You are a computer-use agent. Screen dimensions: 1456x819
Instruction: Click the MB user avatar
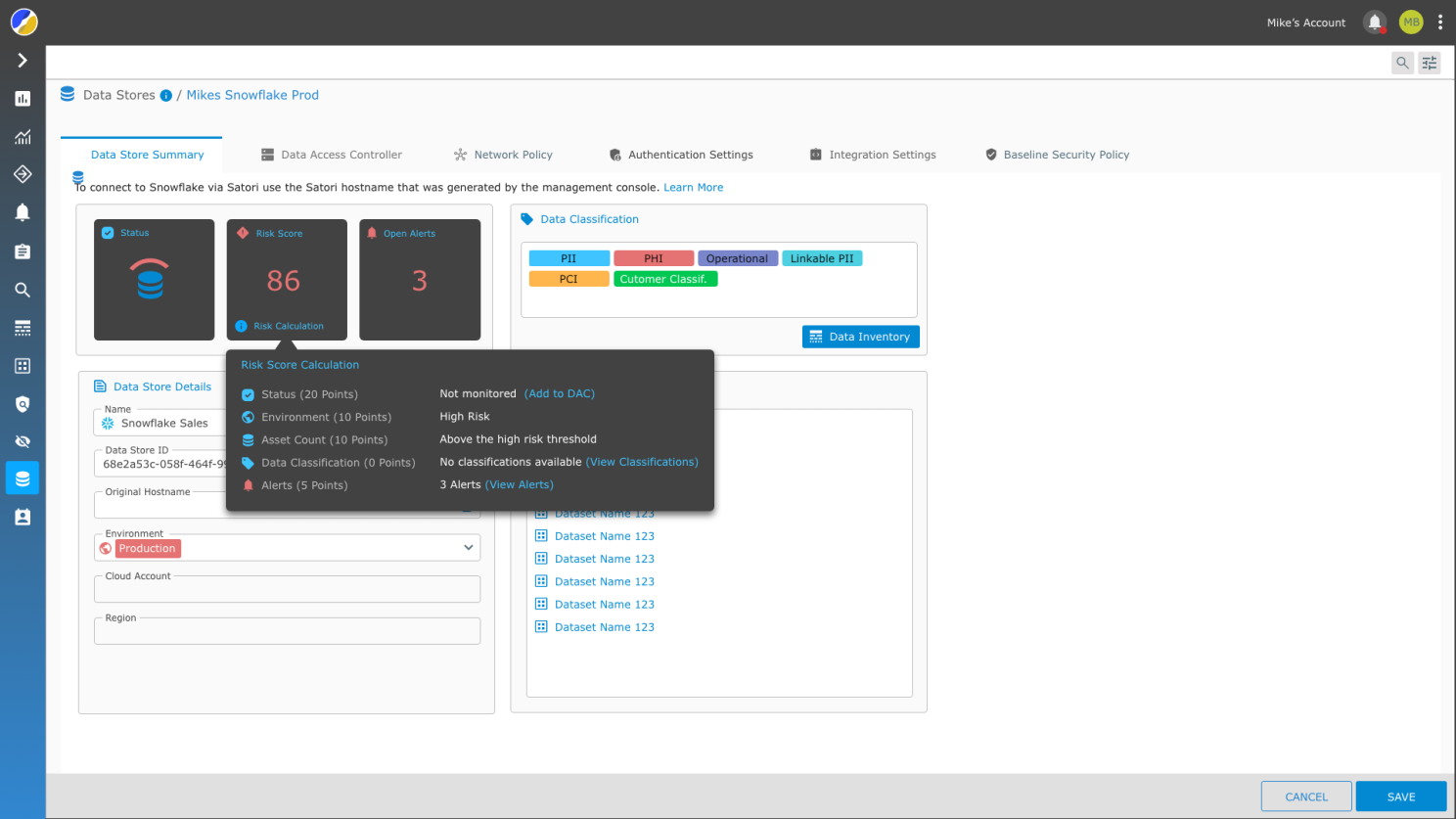[x=1411, y=23]
